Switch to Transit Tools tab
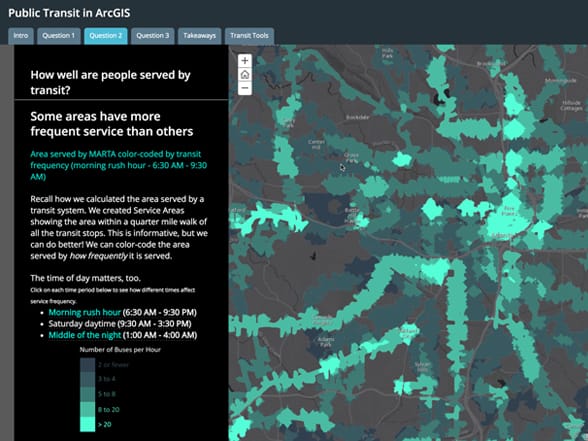The height and width of the screenshot is (441, 588). pyautogui.click(x=249, y=36)
